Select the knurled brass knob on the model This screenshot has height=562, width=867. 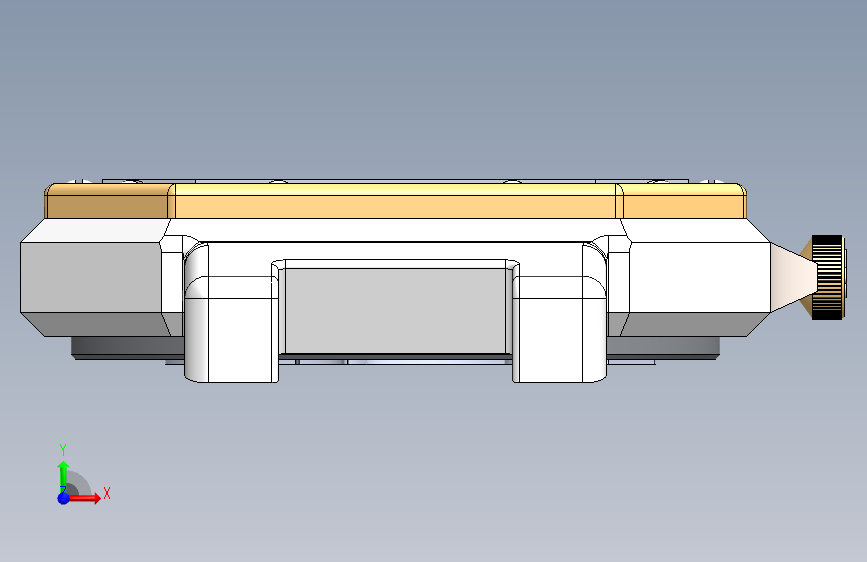(828, 277)
